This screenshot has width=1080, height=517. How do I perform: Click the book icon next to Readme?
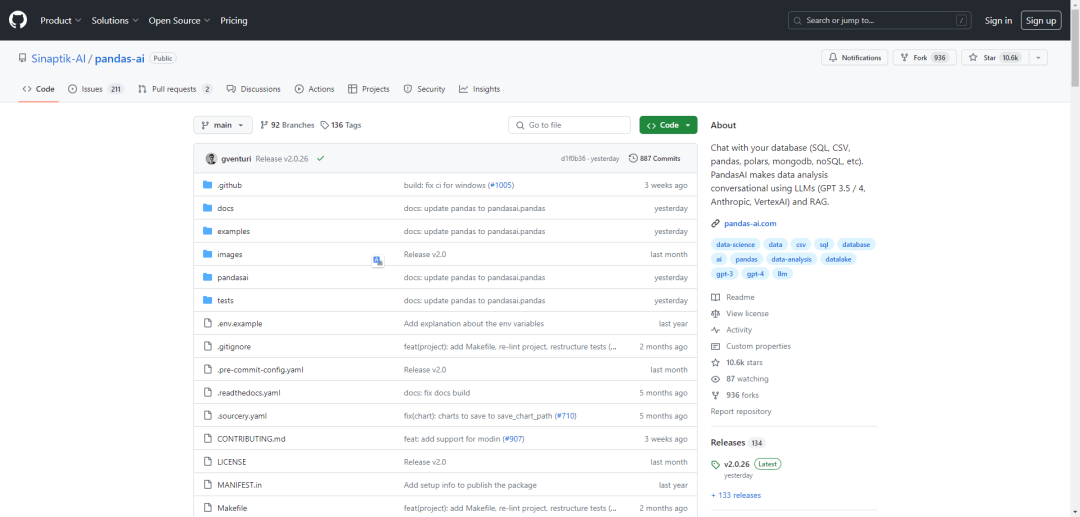click(x=716, y=297)
